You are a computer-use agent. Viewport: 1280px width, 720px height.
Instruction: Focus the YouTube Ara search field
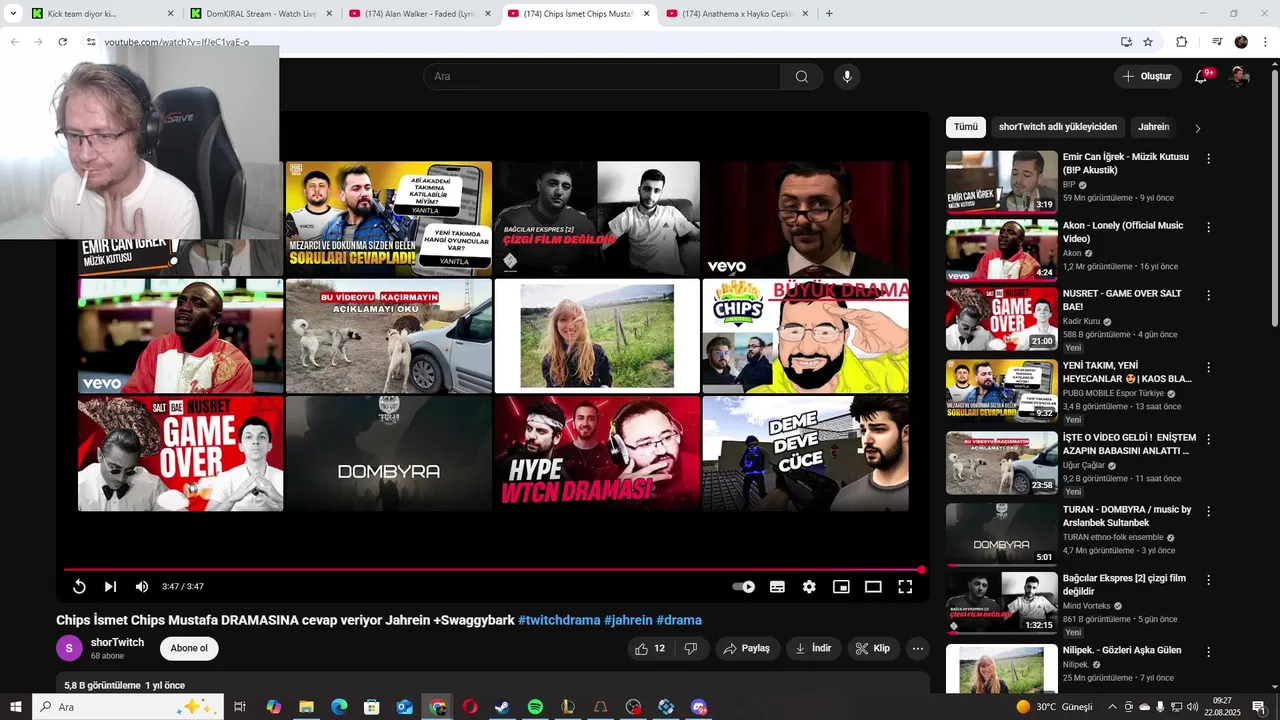pyautogui.click(x=602, y=77)
